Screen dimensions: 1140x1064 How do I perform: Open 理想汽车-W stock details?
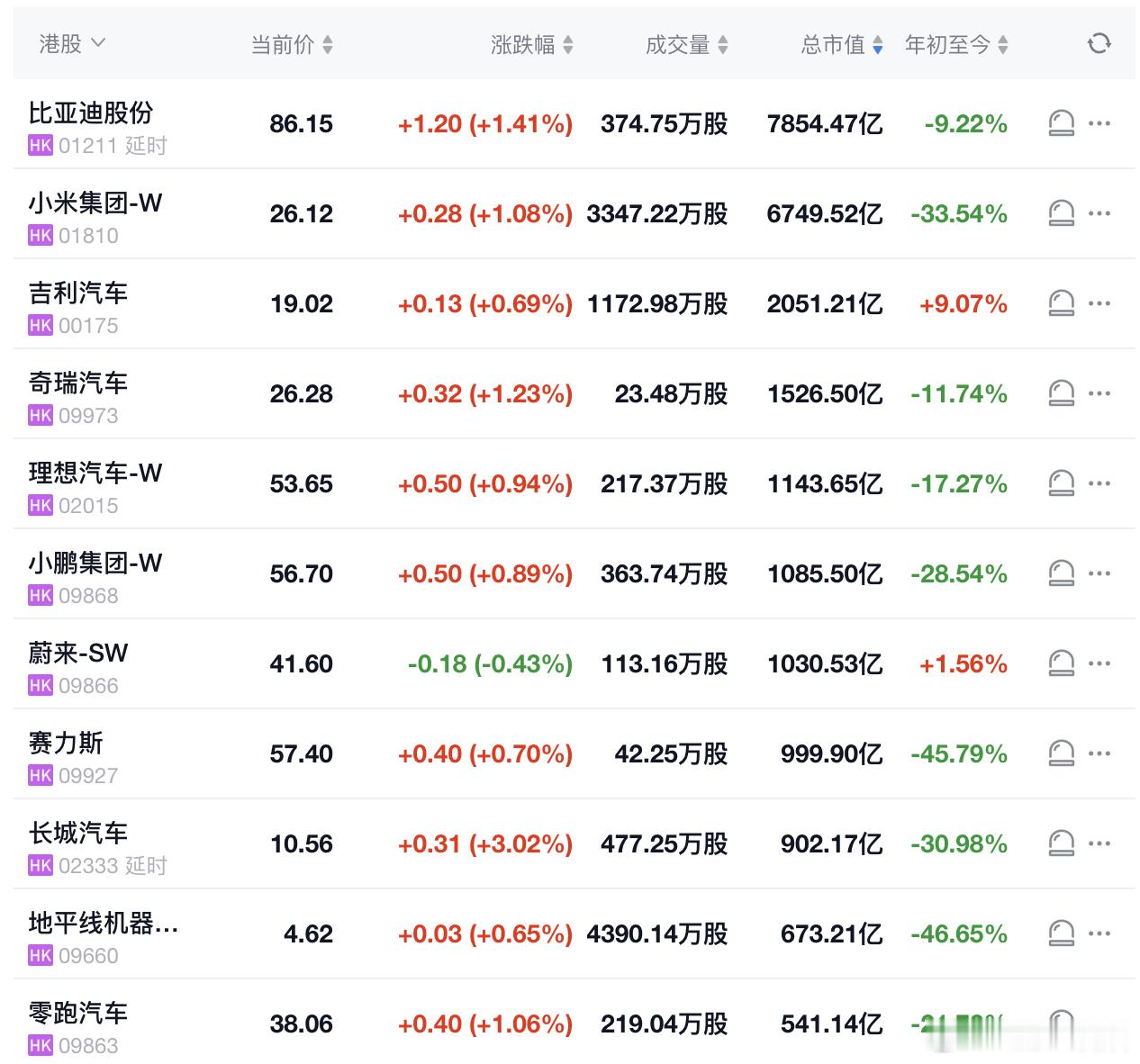[x=95, y=473]
